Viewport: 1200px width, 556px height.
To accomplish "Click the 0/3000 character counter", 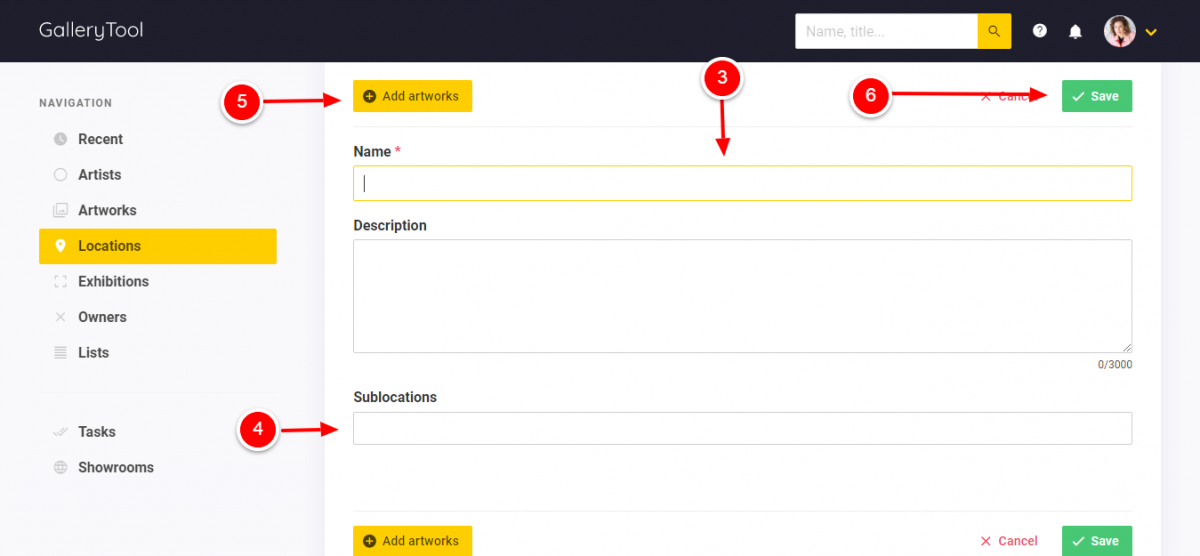I will pyautogui.click(x=1115, y=365).
